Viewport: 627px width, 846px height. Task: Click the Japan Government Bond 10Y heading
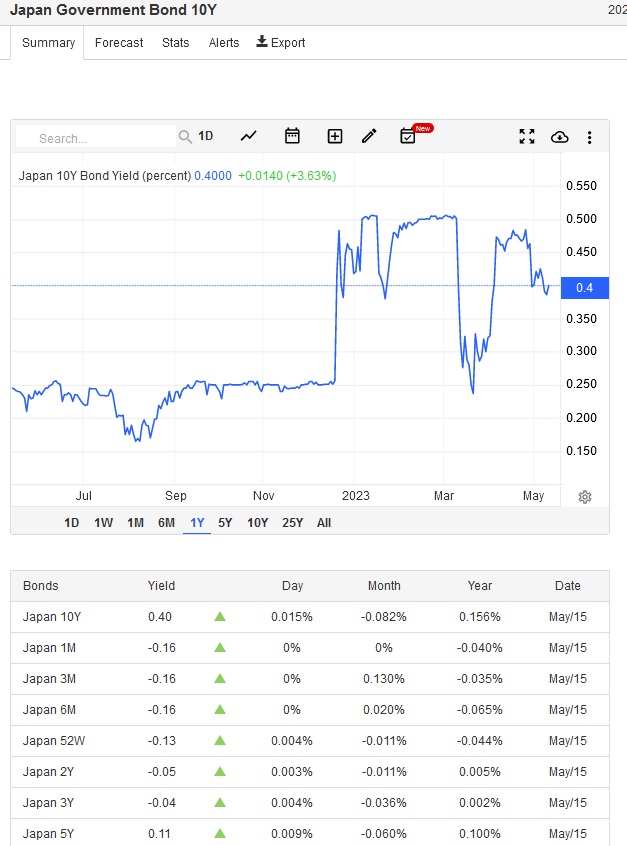113,10
